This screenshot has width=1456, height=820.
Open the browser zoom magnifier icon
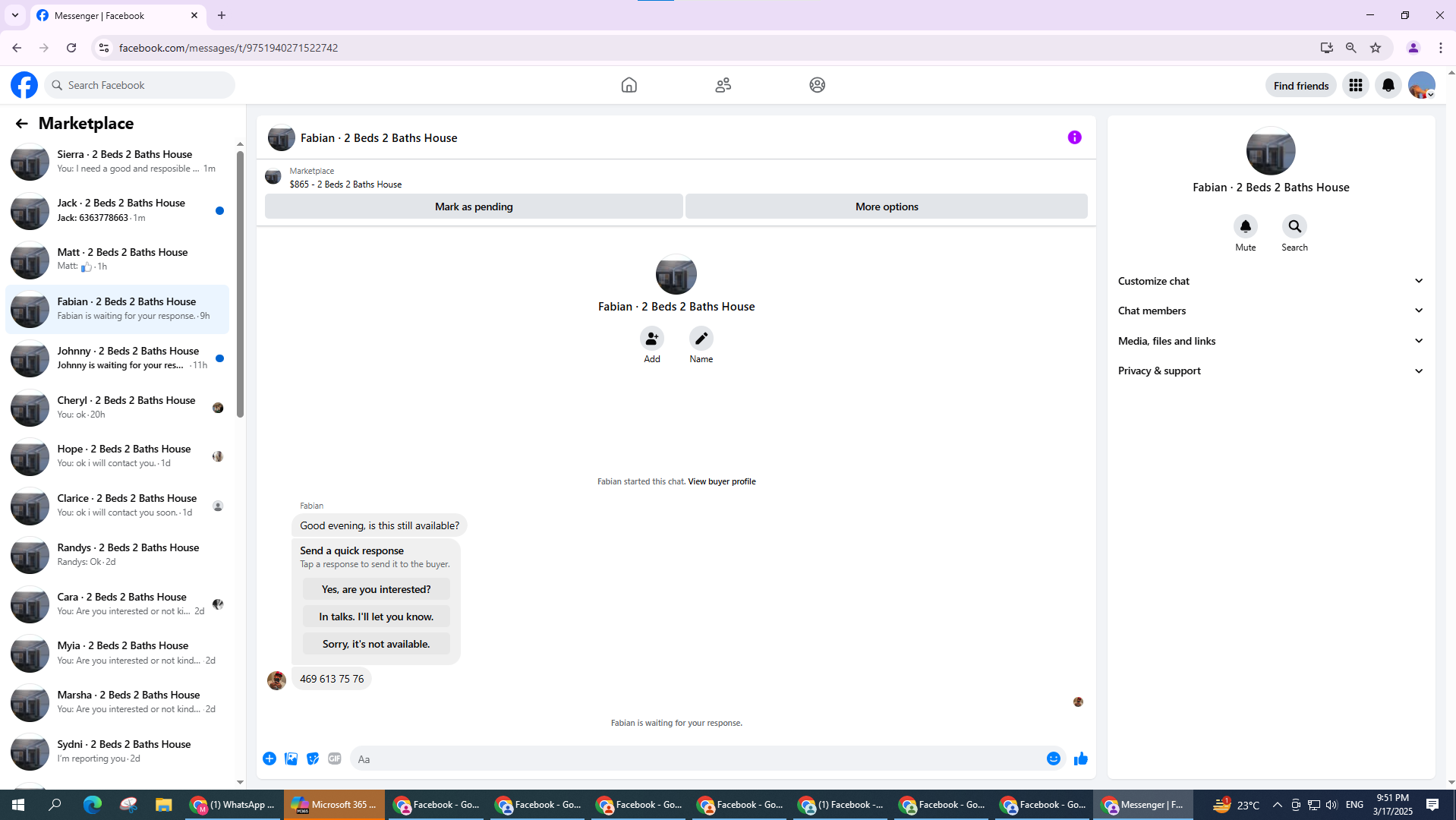(x=1350, y=48)
